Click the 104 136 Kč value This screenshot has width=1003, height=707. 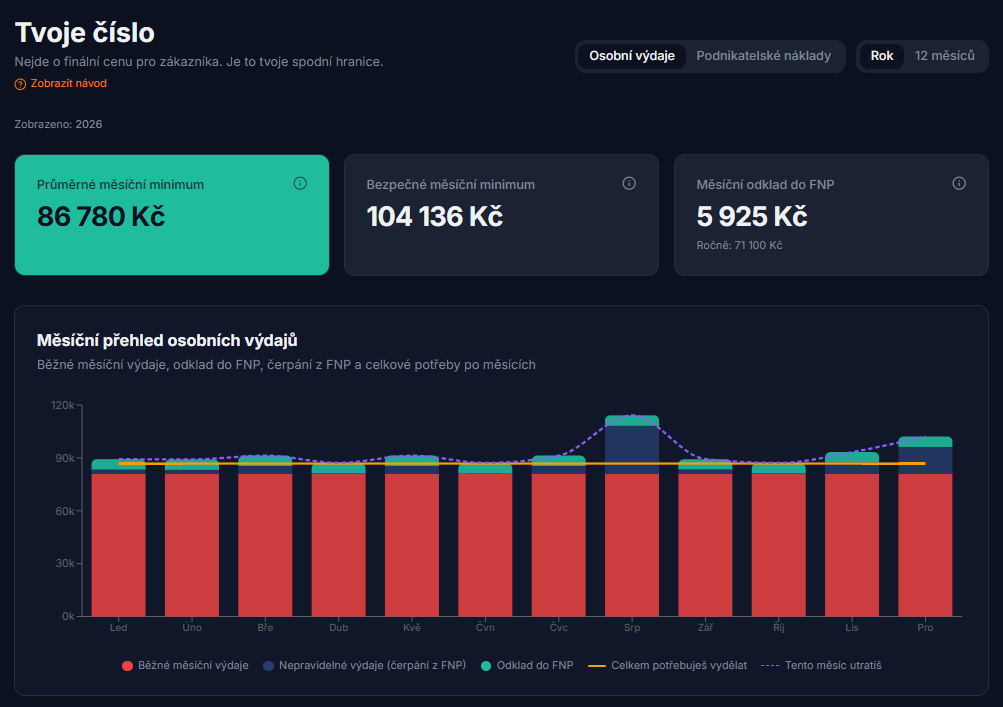click(435, 217)
